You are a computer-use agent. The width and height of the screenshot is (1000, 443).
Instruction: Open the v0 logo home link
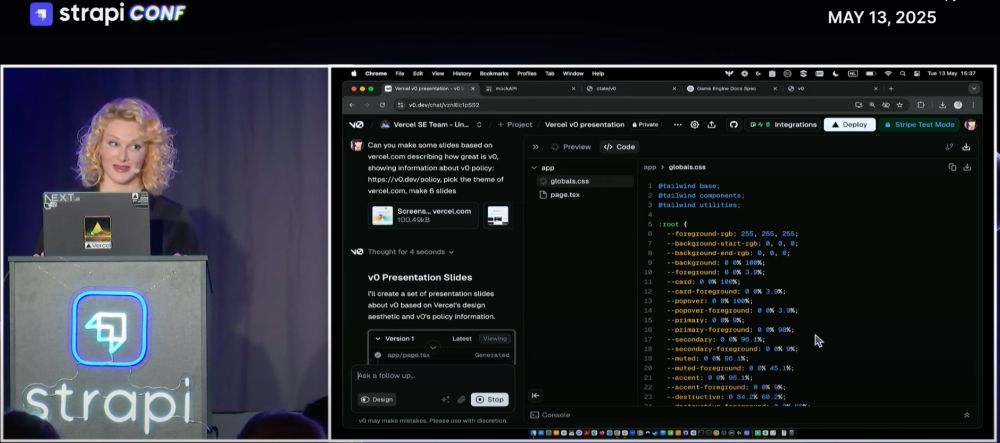(356, 125)
